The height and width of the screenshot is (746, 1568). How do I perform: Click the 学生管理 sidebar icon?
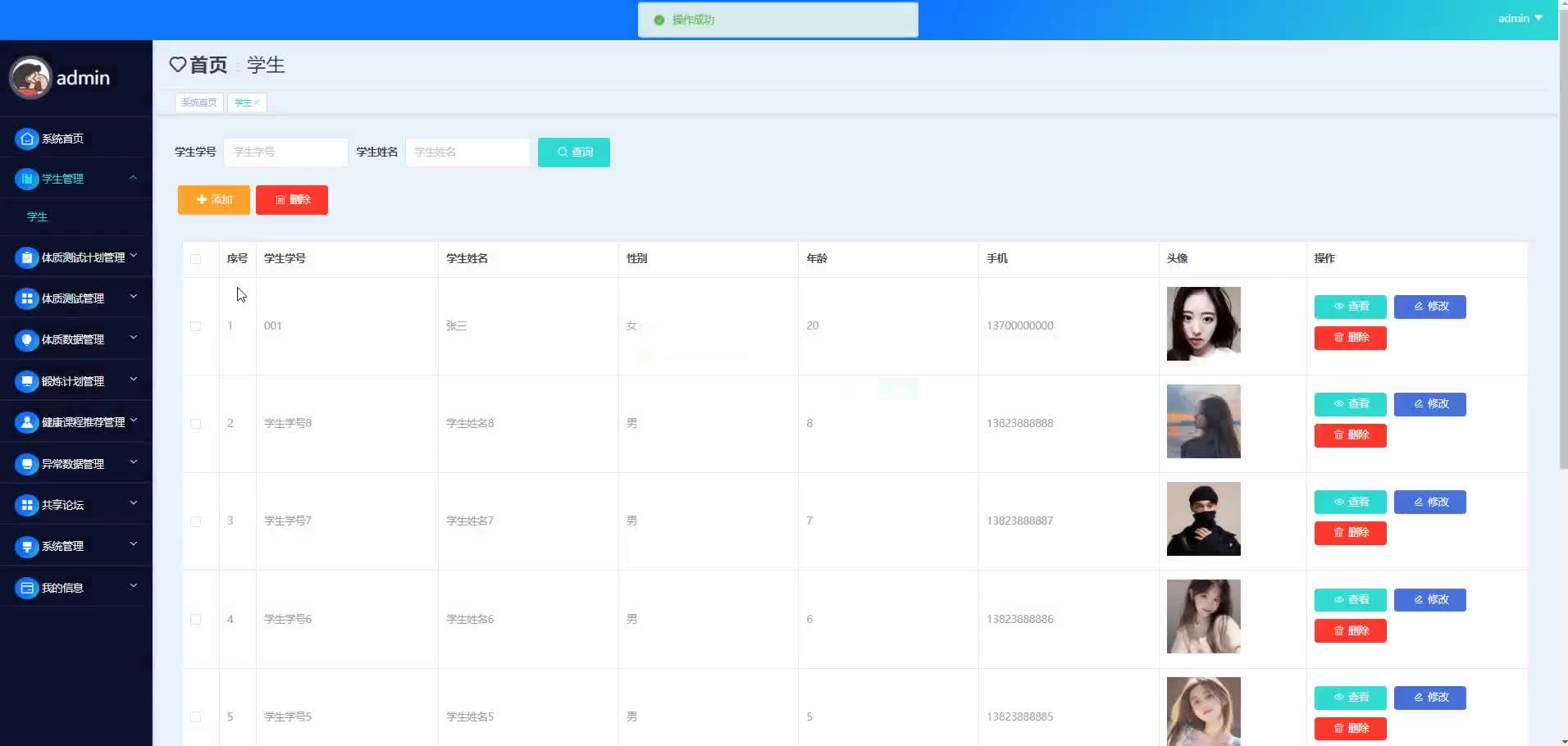click(x=27, y=179)
